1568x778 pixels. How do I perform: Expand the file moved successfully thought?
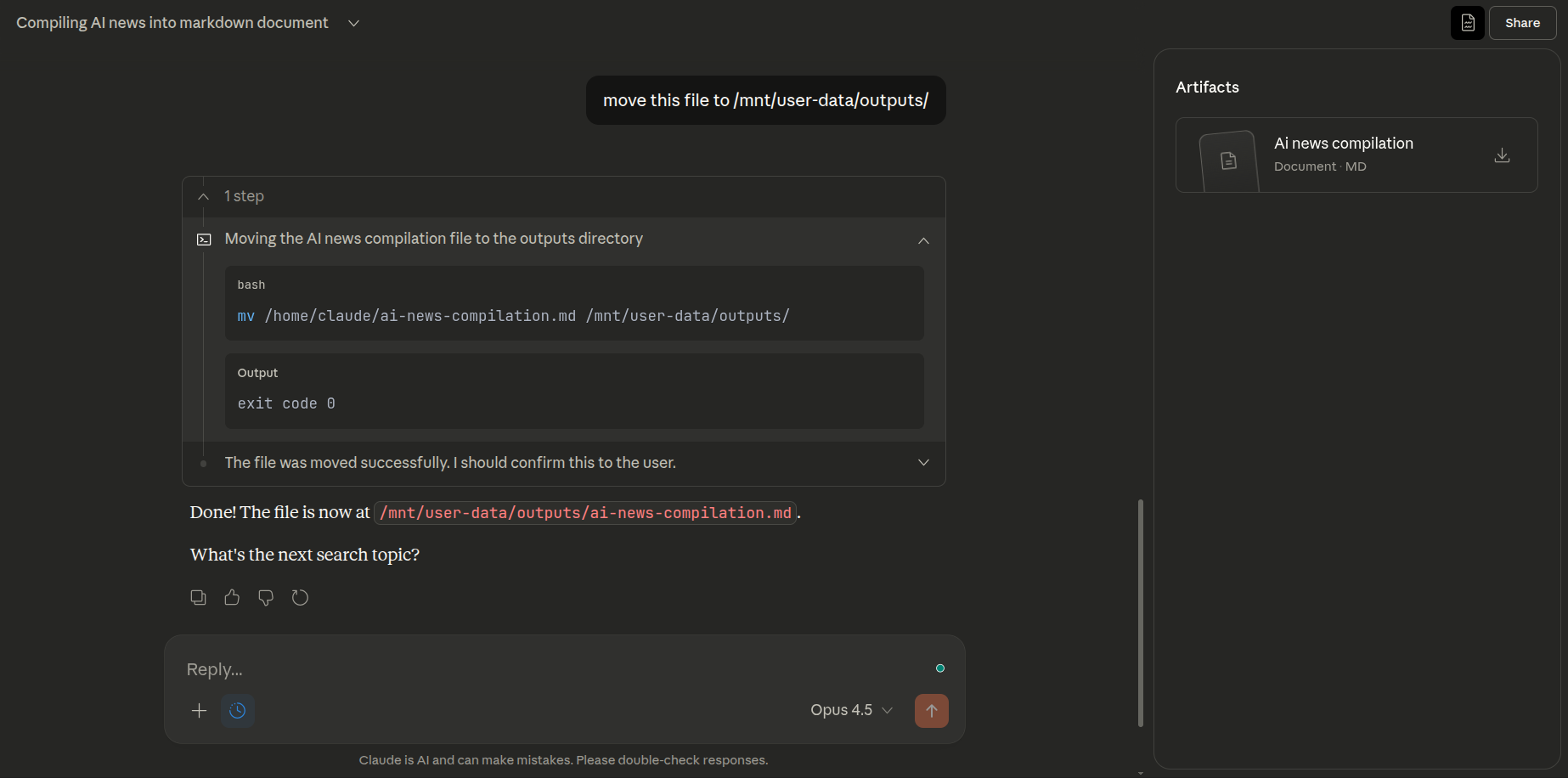pyautogui.click(x=923, y=463)
